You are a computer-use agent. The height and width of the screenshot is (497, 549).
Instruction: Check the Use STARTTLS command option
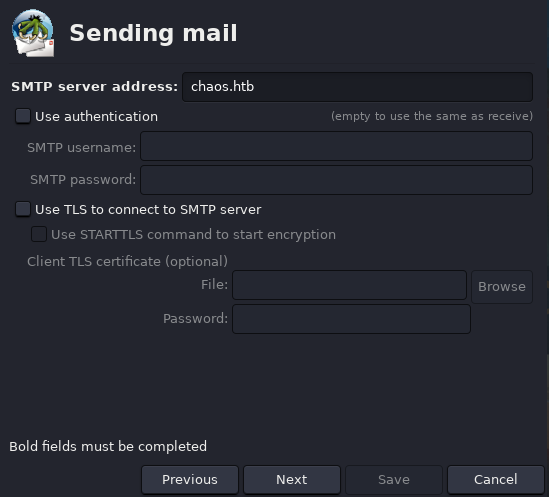point(39,234)
